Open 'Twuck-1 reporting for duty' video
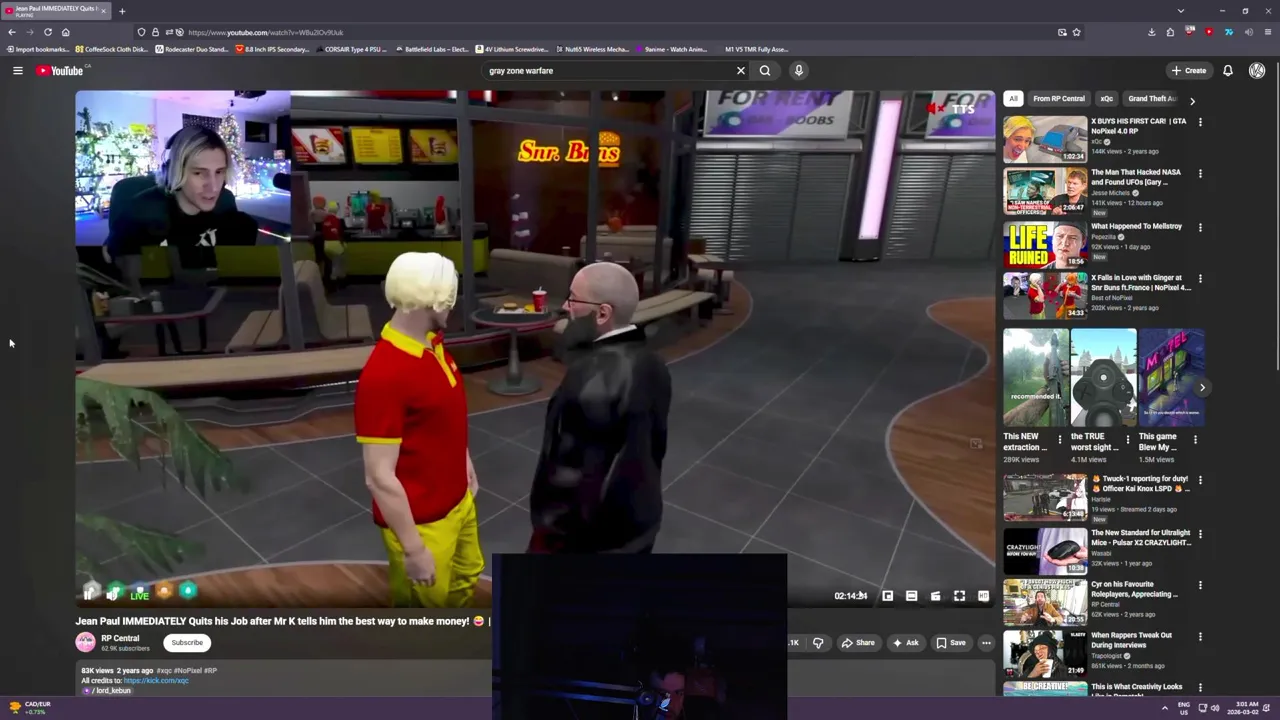Image resolution: width=1280 pixels, height=720 pixels. pyautogui.click(x=1045, y=496)
